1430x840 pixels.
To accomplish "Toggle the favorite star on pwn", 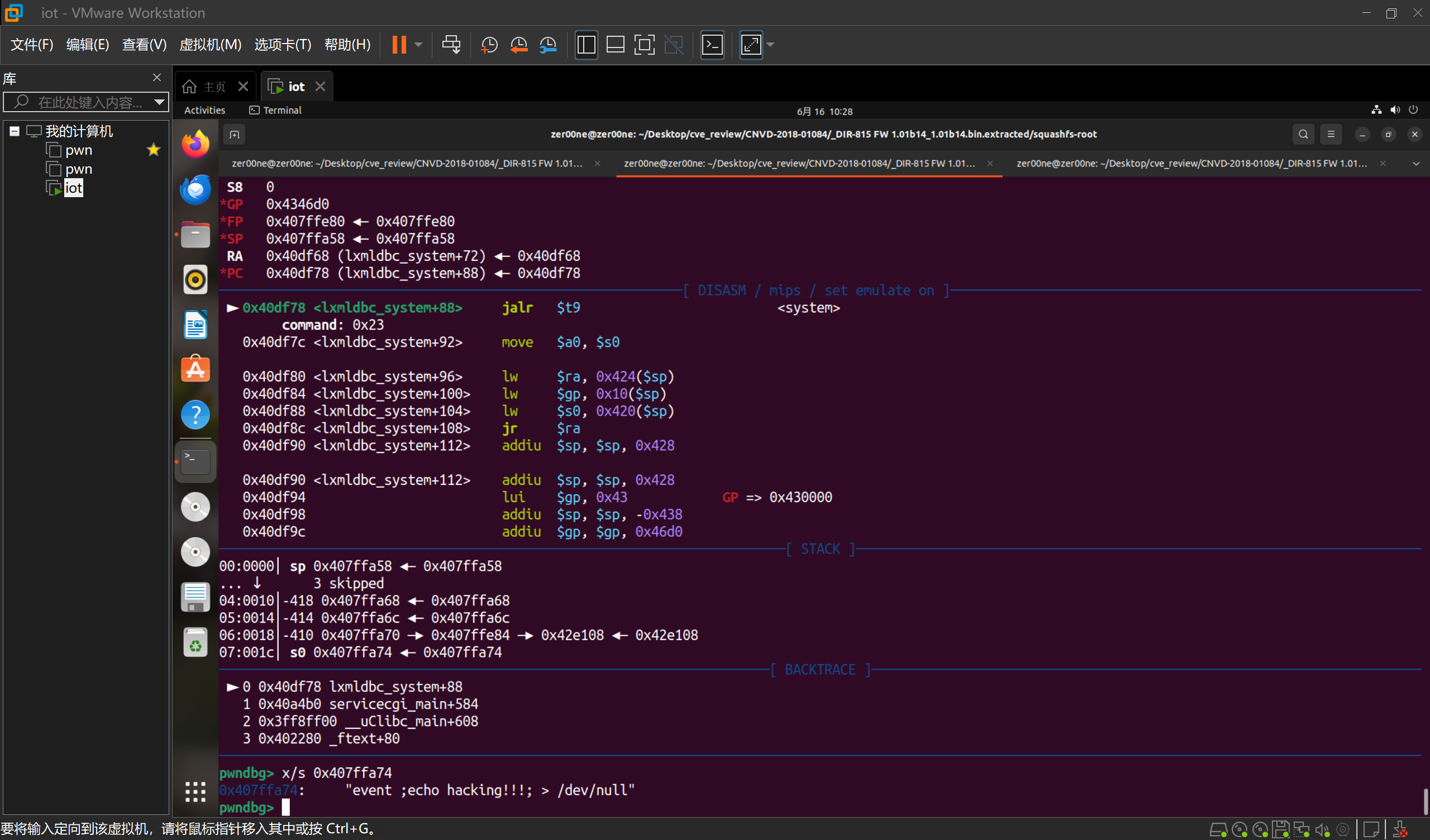I will pos(153,150).
